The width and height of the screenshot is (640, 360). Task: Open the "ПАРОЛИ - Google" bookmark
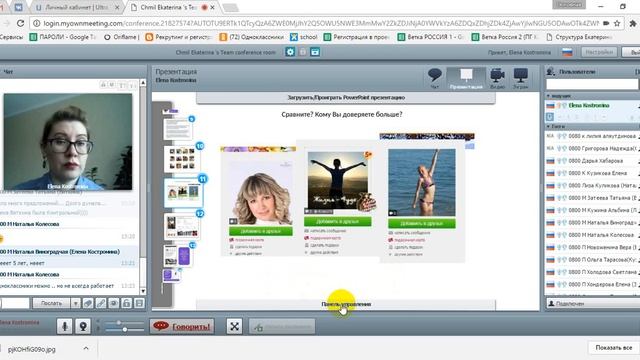point(63,37)
